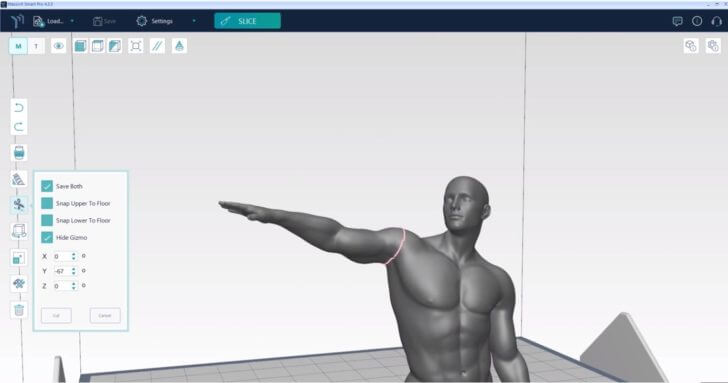Enable Snap Upper To Floor checkbox
728x383 pixels.
pyautogui.click(x=47, y=203)
